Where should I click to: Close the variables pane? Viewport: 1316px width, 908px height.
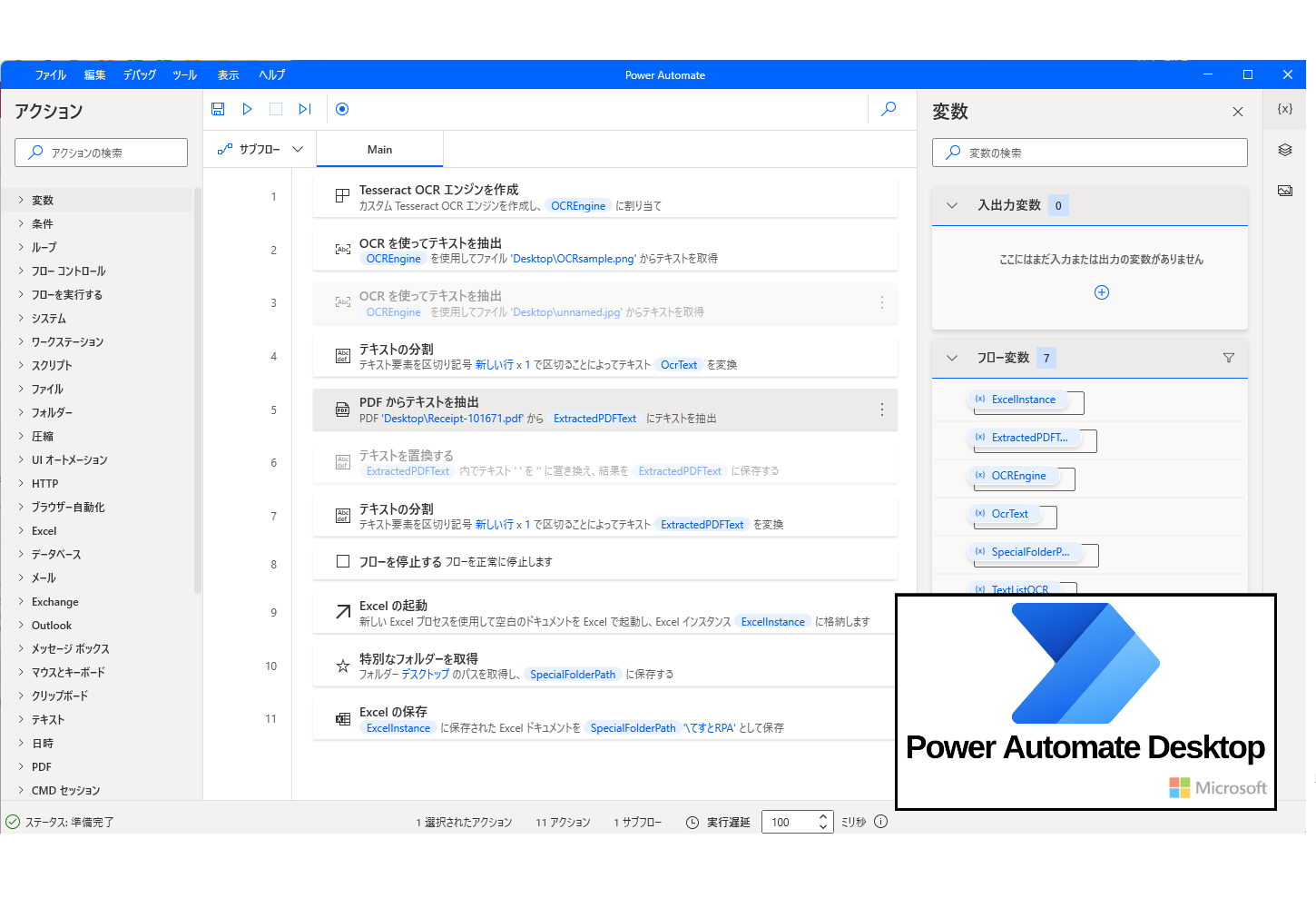point(1238,112)
